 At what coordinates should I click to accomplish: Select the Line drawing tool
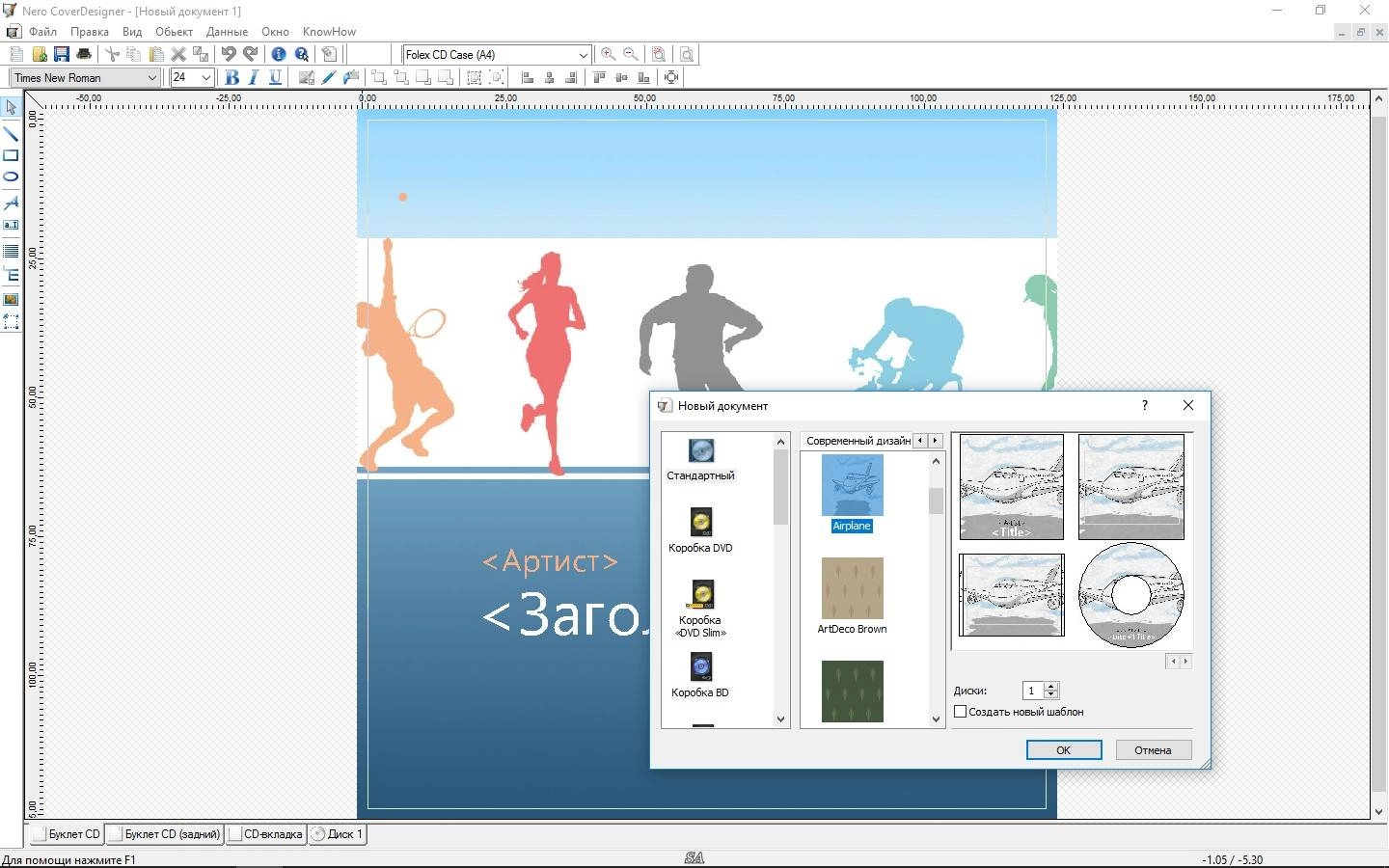(11, 134)
